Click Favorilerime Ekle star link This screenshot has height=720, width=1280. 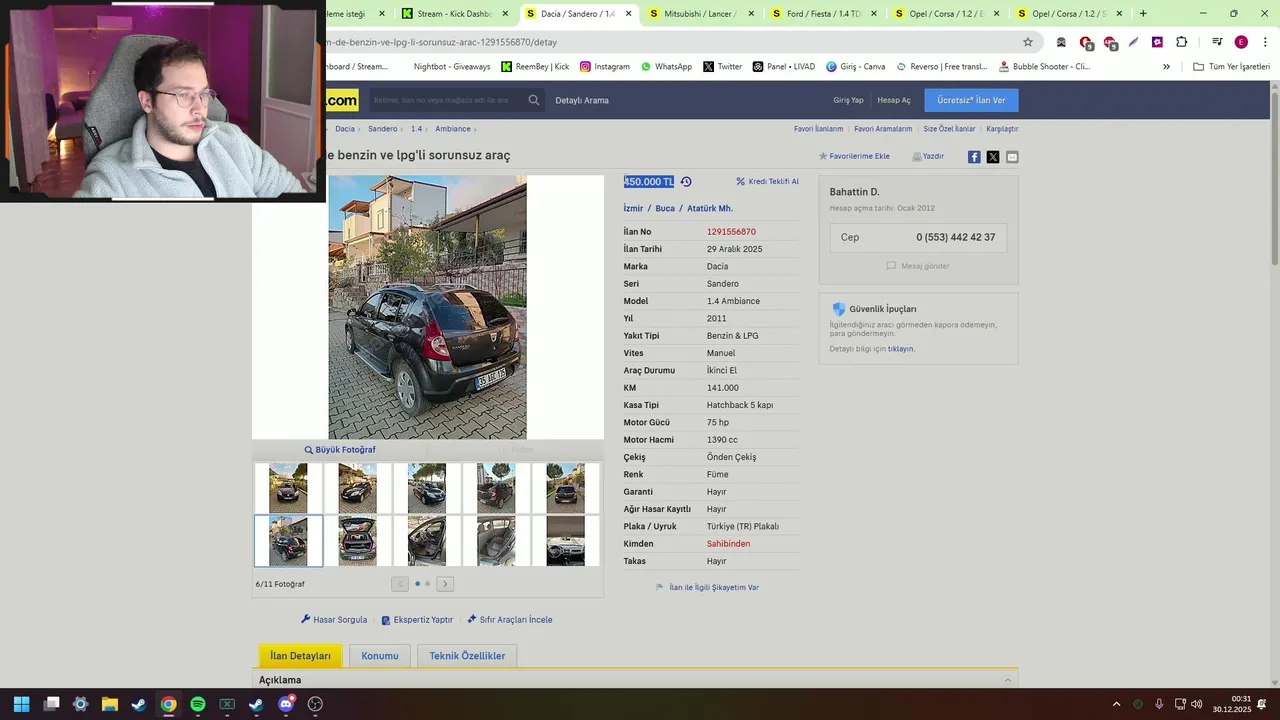pyautogui.click(x=854, y=157)
